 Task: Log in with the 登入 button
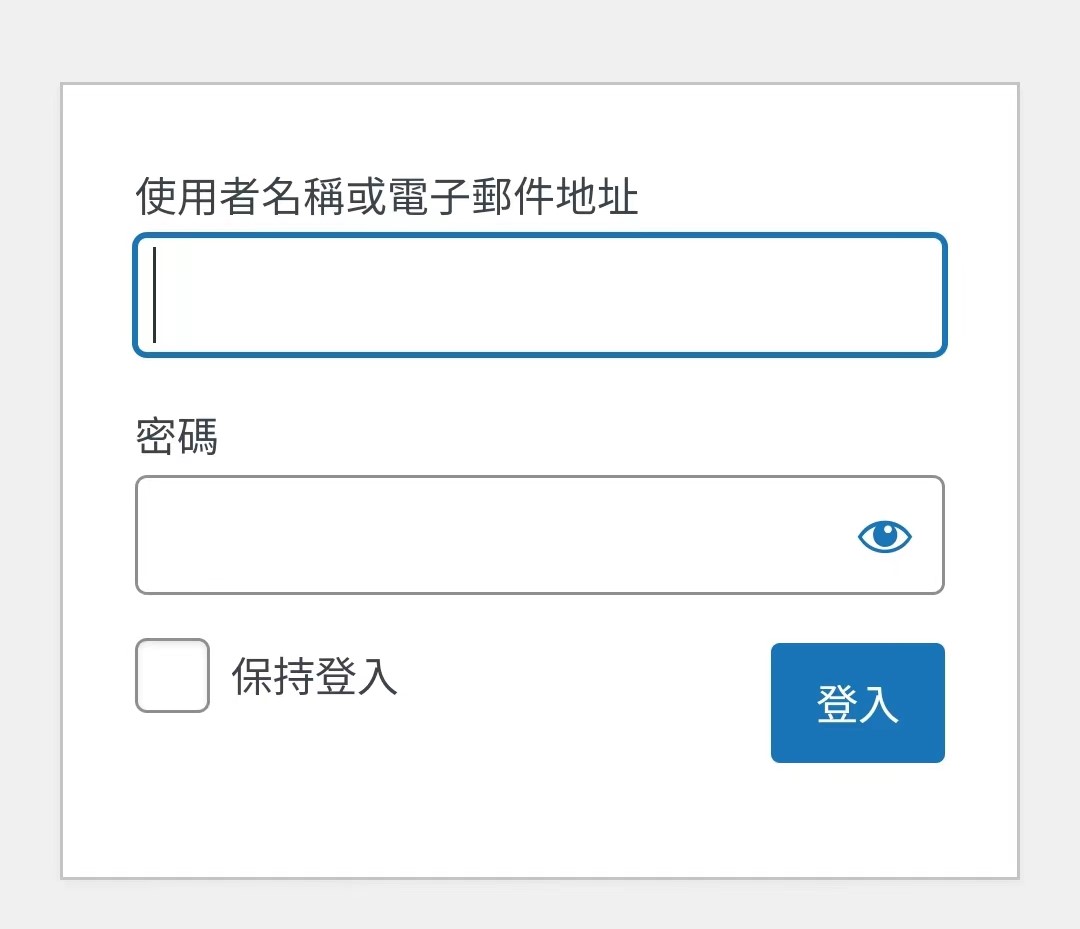857,703
